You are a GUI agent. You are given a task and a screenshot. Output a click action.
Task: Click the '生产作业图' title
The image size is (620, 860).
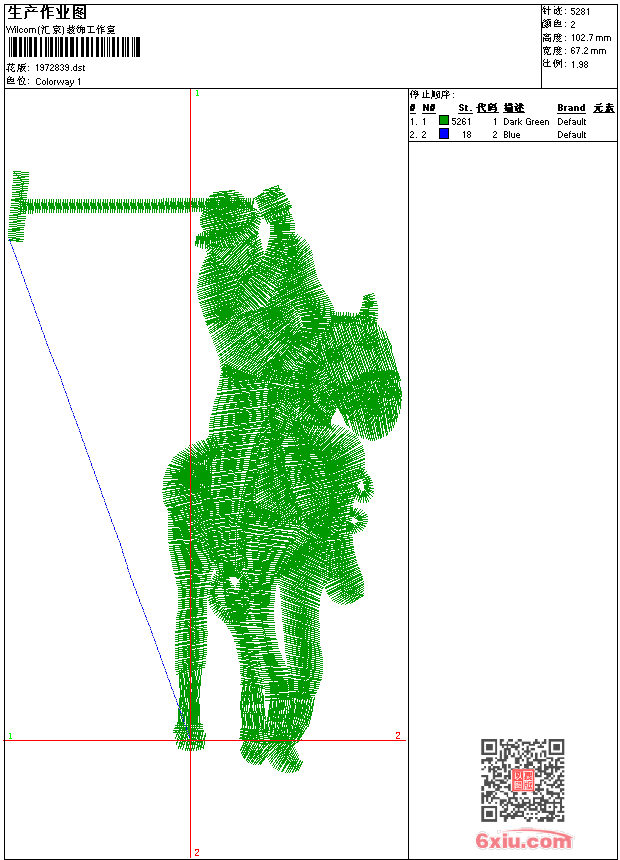pyautogui.click(x=47, y=13)
